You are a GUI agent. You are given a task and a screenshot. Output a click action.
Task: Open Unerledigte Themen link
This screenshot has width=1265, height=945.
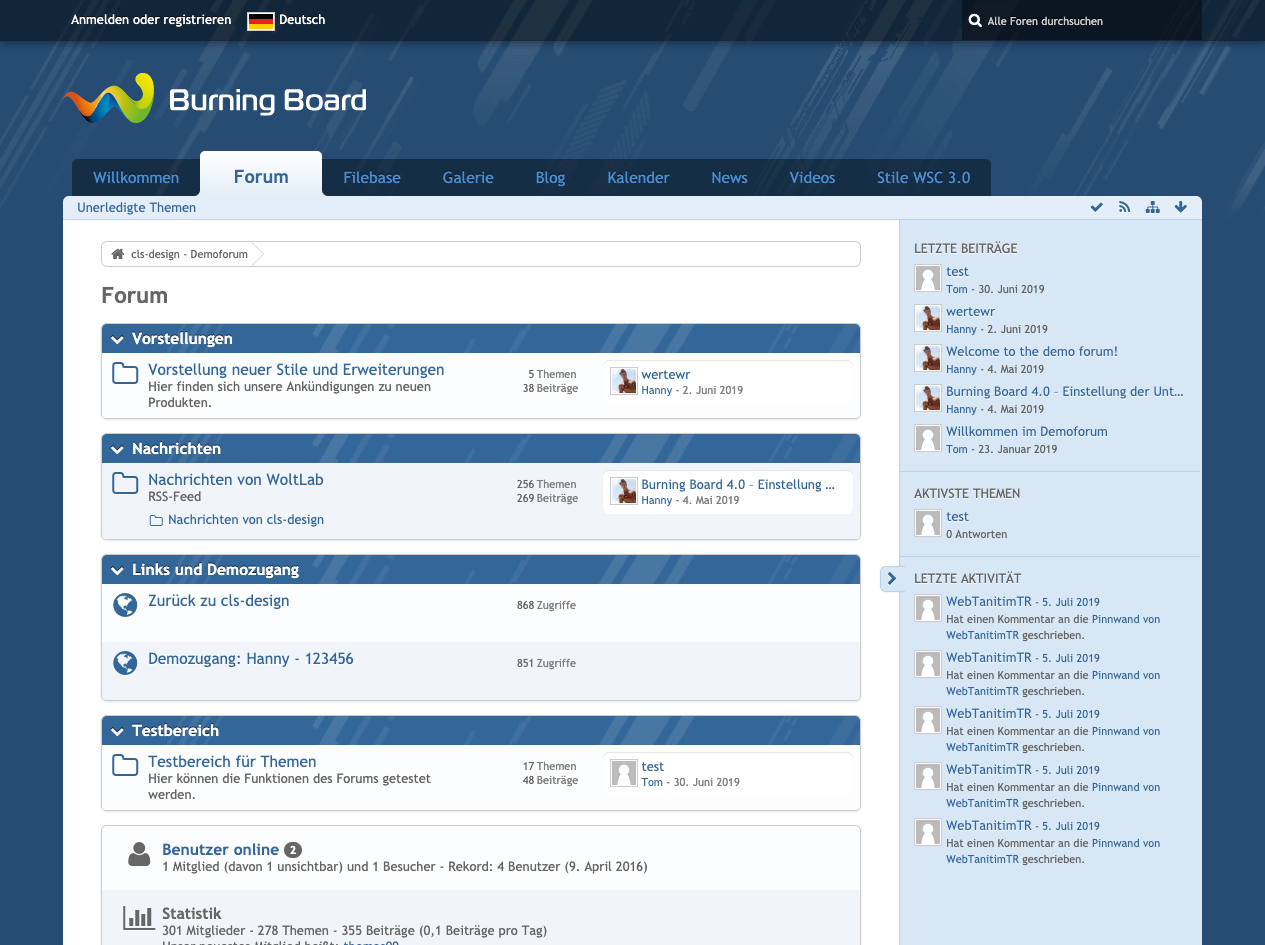(136, 208)
